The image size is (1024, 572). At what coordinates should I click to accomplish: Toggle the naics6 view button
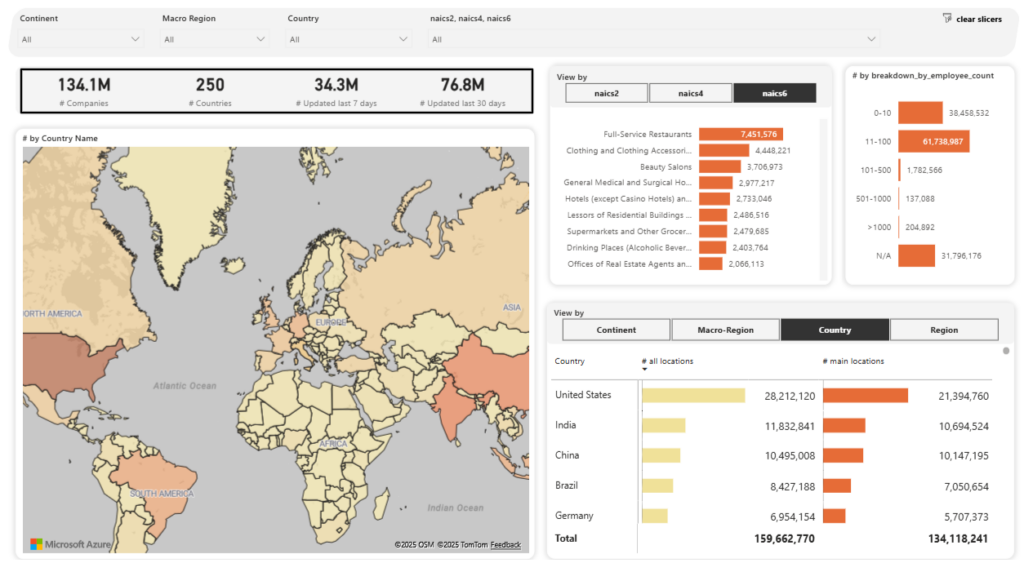[774, 93]
